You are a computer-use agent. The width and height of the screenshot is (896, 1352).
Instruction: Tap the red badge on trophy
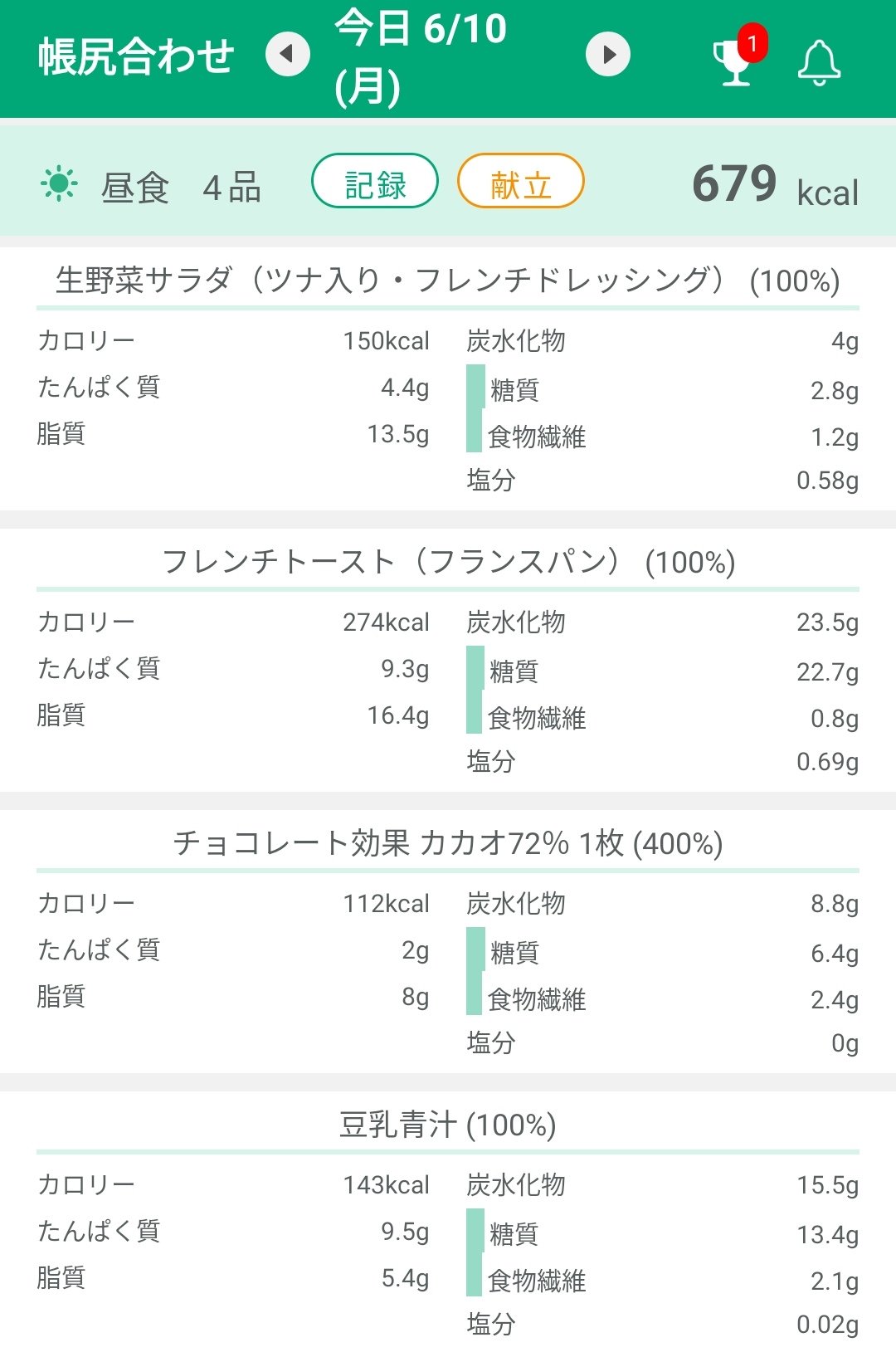point(752,43)
